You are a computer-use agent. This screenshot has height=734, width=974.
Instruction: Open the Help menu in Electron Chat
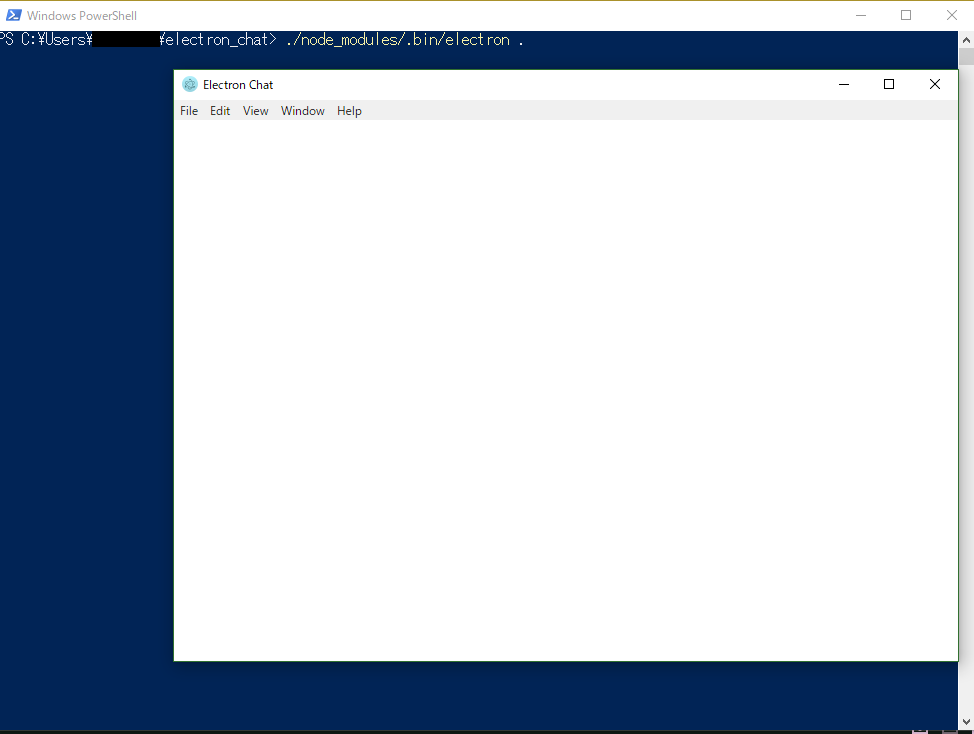click(349, 111)
